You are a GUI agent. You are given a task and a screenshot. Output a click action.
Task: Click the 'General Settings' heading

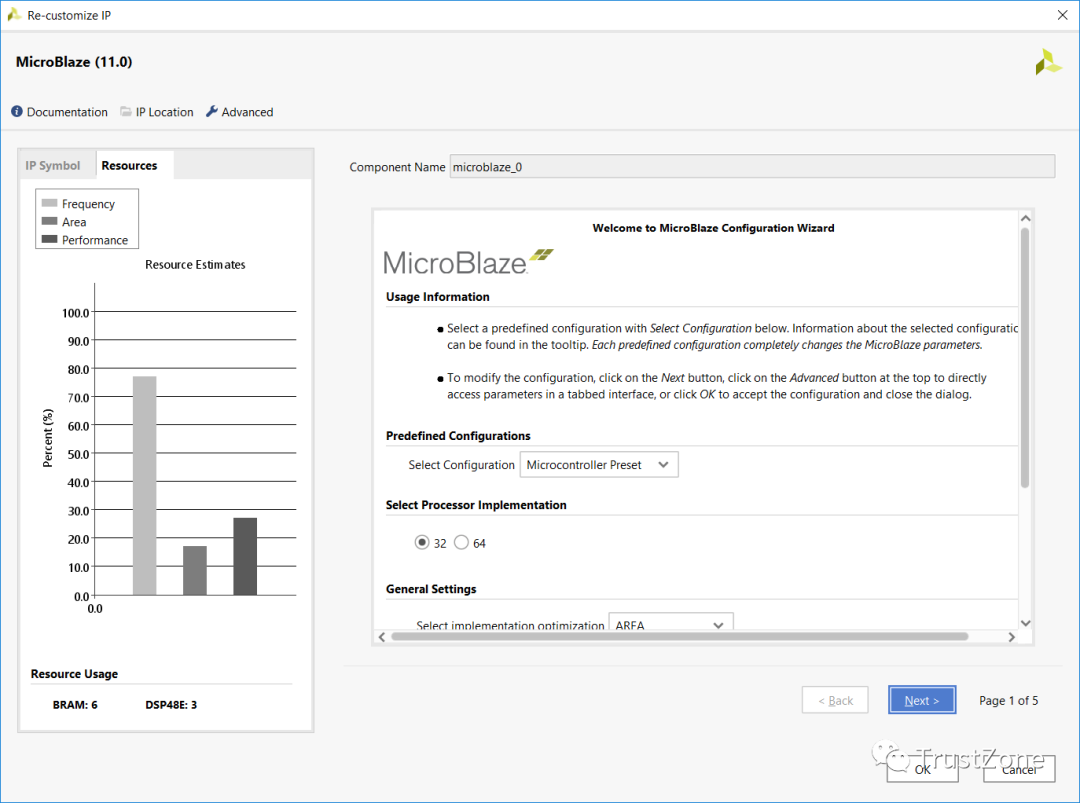[x=431, y=589]
